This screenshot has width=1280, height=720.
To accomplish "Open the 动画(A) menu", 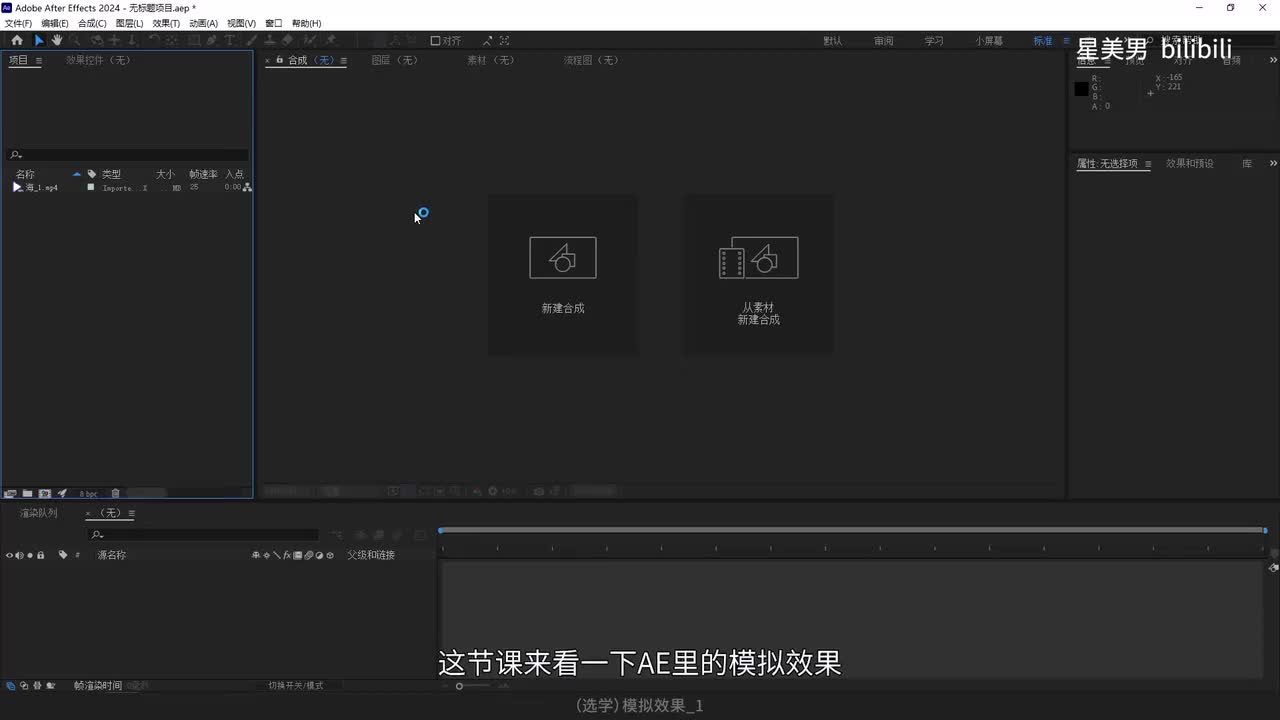I will tap(203, 23).
